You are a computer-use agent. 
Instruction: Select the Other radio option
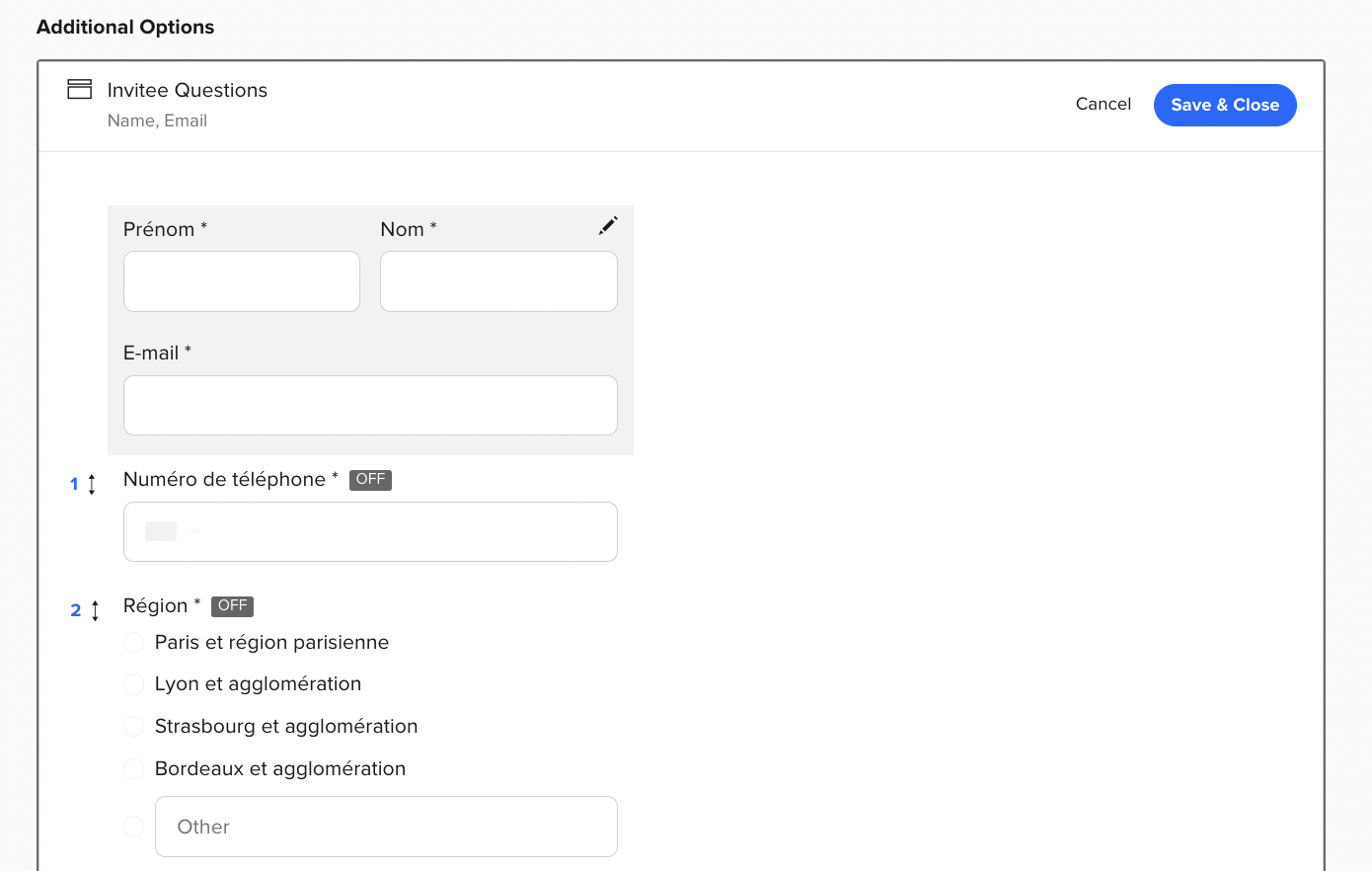tap(133, 826)
